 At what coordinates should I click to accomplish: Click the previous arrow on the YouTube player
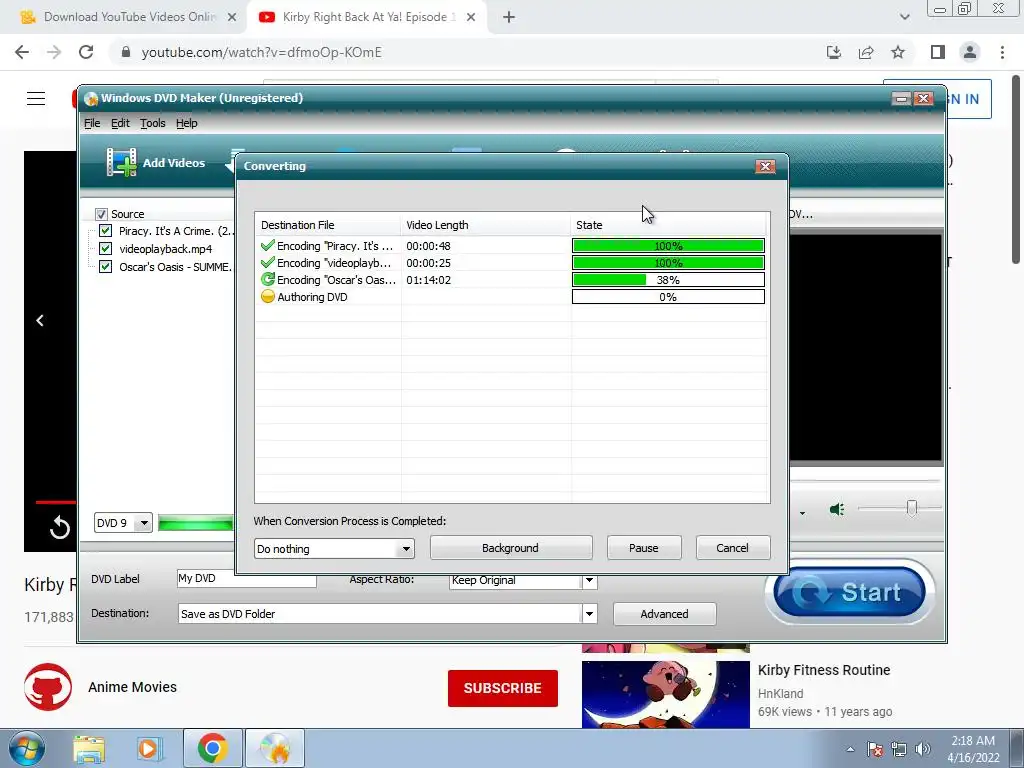pyautogui.click(x=40, y=321)
